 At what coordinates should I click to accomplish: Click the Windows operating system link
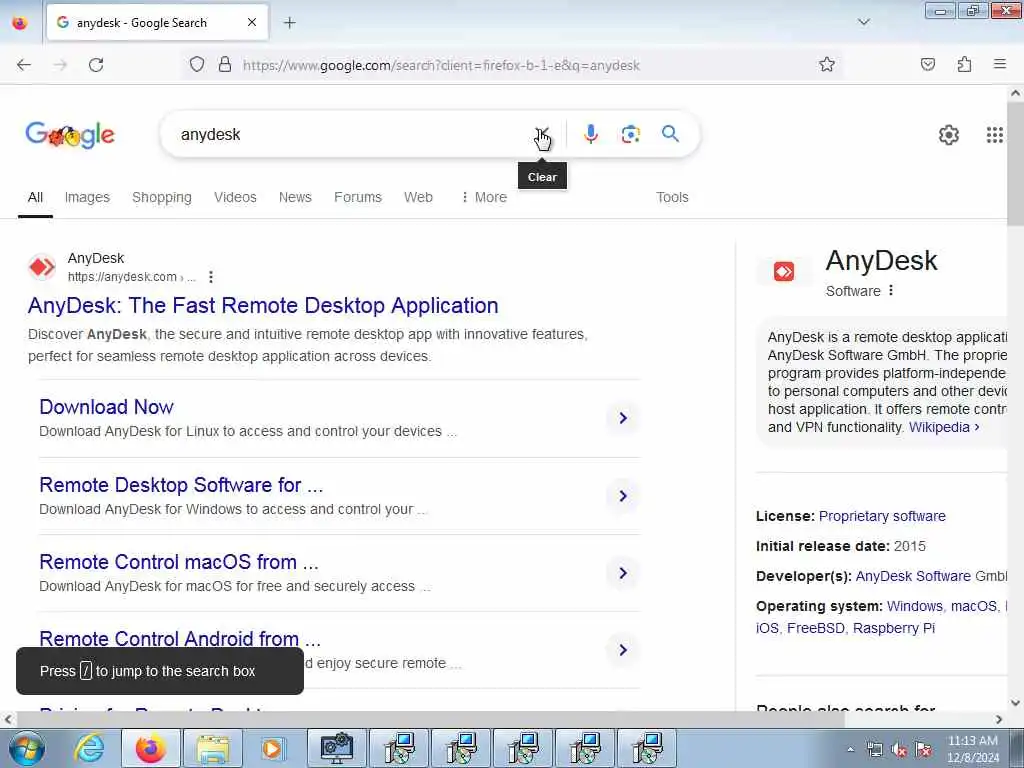[x=914, y=606]
